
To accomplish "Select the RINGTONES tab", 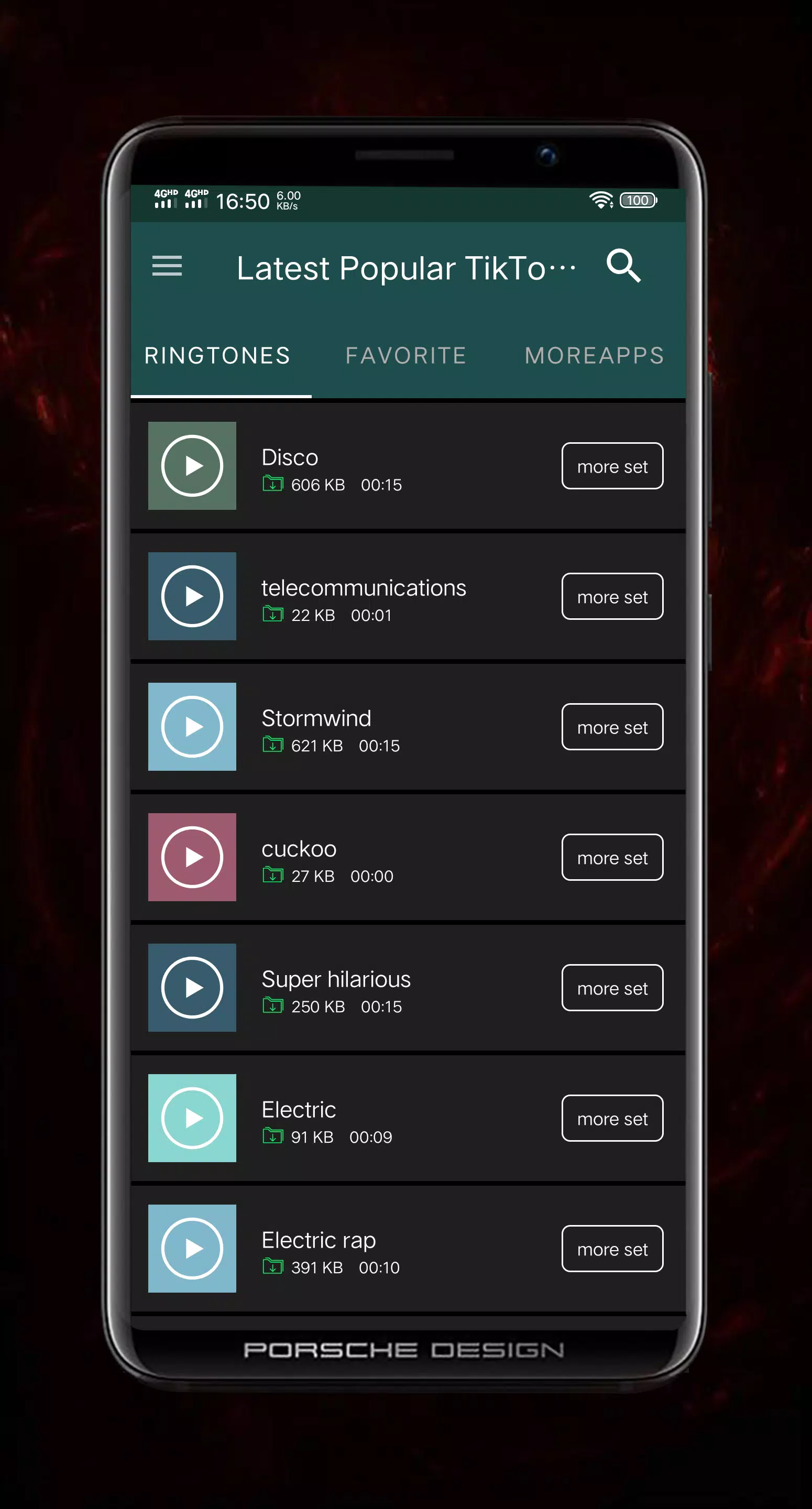I will coord(217,356).
